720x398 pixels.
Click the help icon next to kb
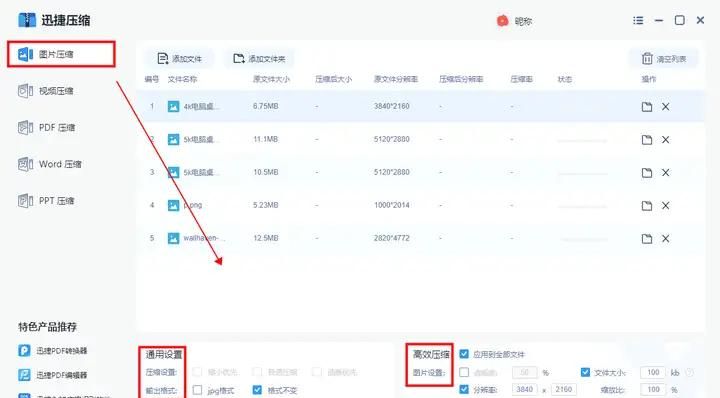[689, 373]
